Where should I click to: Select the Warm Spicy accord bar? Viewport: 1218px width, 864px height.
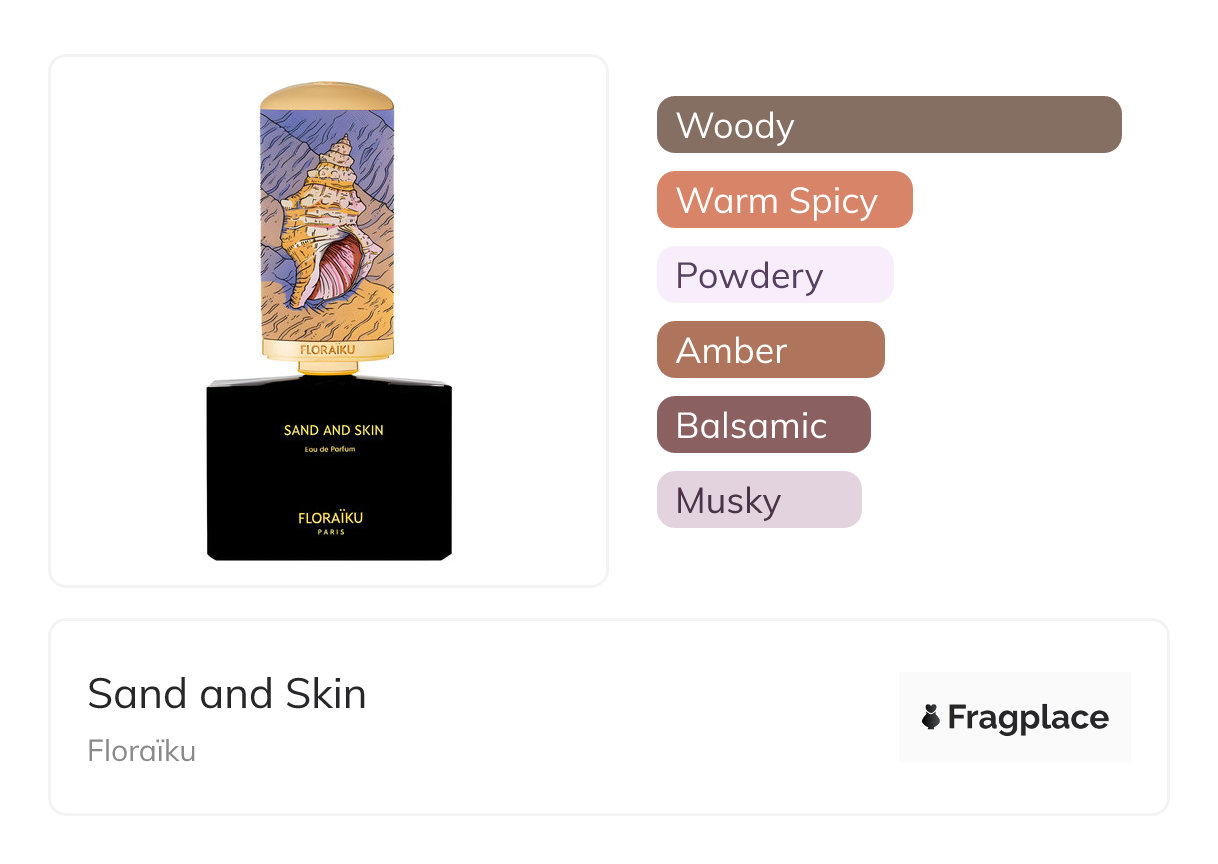[784, 200]
